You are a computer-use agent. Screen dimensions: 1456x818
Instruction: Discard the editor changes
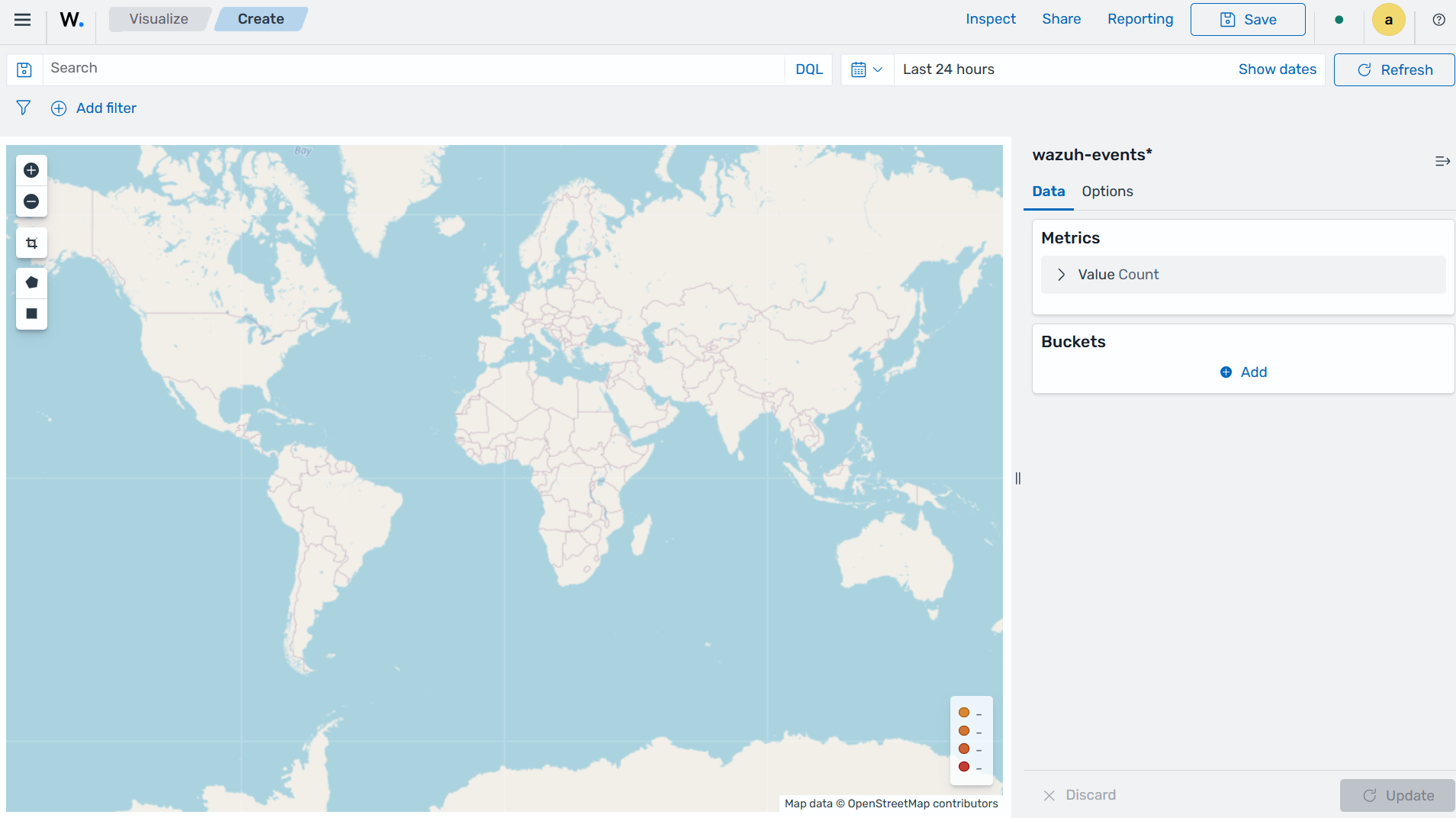[1080, 795]
